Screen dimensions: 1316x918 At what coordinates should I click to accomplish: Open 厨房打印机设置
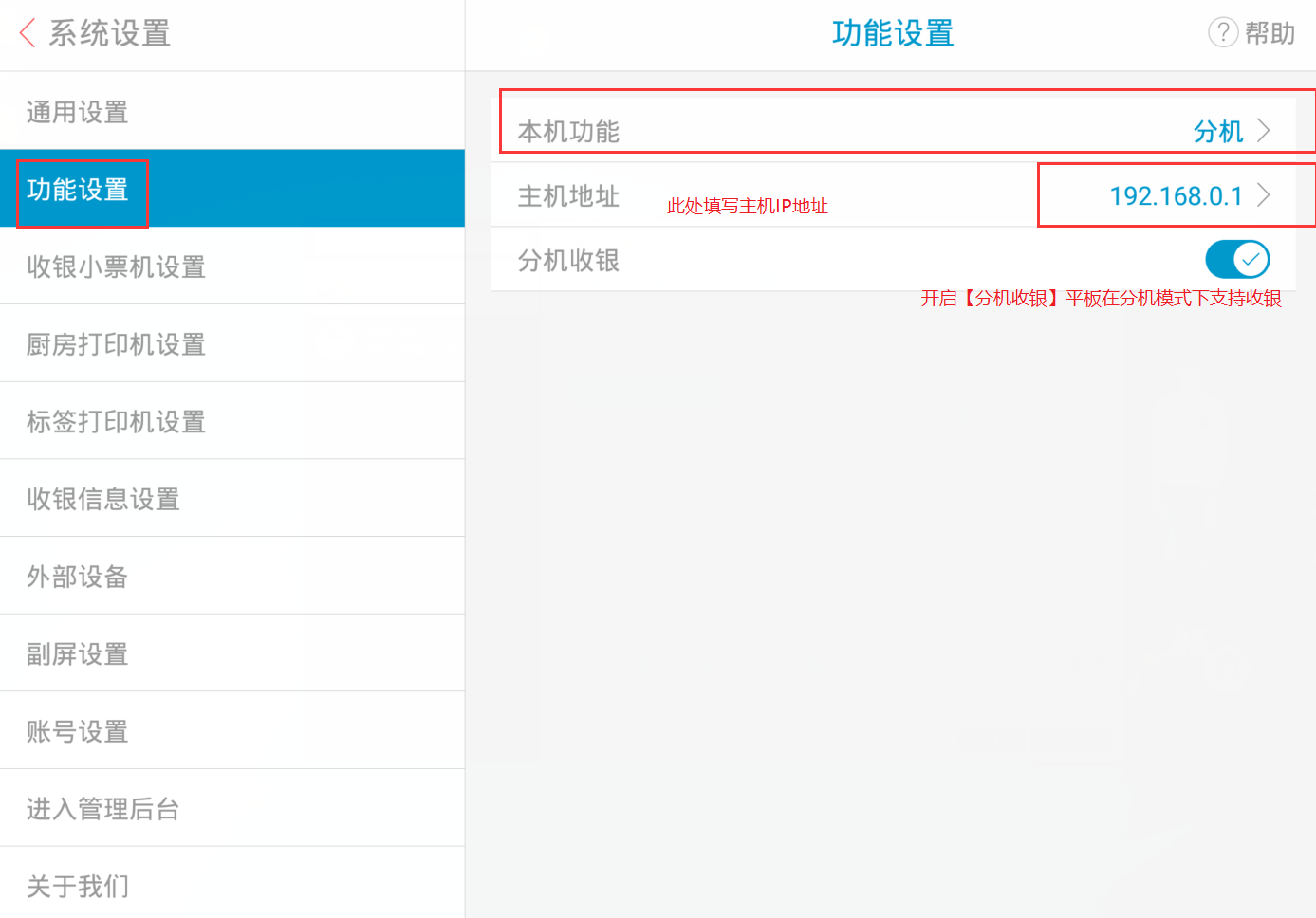coord(232,344)
